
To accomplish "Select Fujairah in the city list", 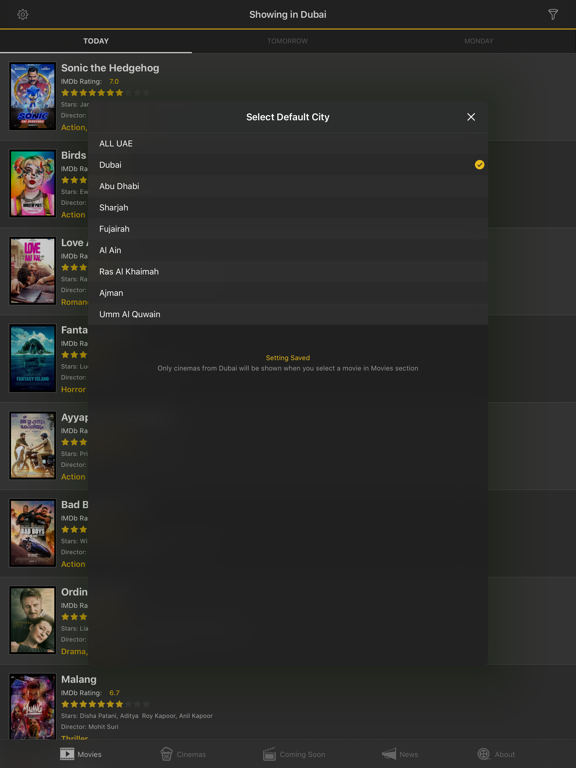I will [288, 229].
